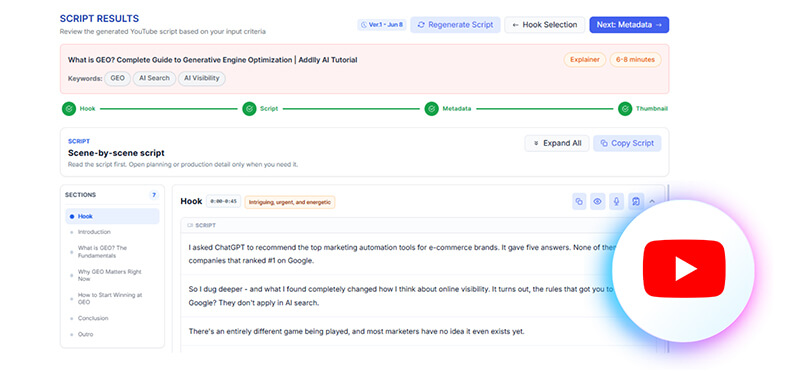The width and height of the screenshot is (800, 373).
Task: Click the Copy Script button
Action: [627, 143]
